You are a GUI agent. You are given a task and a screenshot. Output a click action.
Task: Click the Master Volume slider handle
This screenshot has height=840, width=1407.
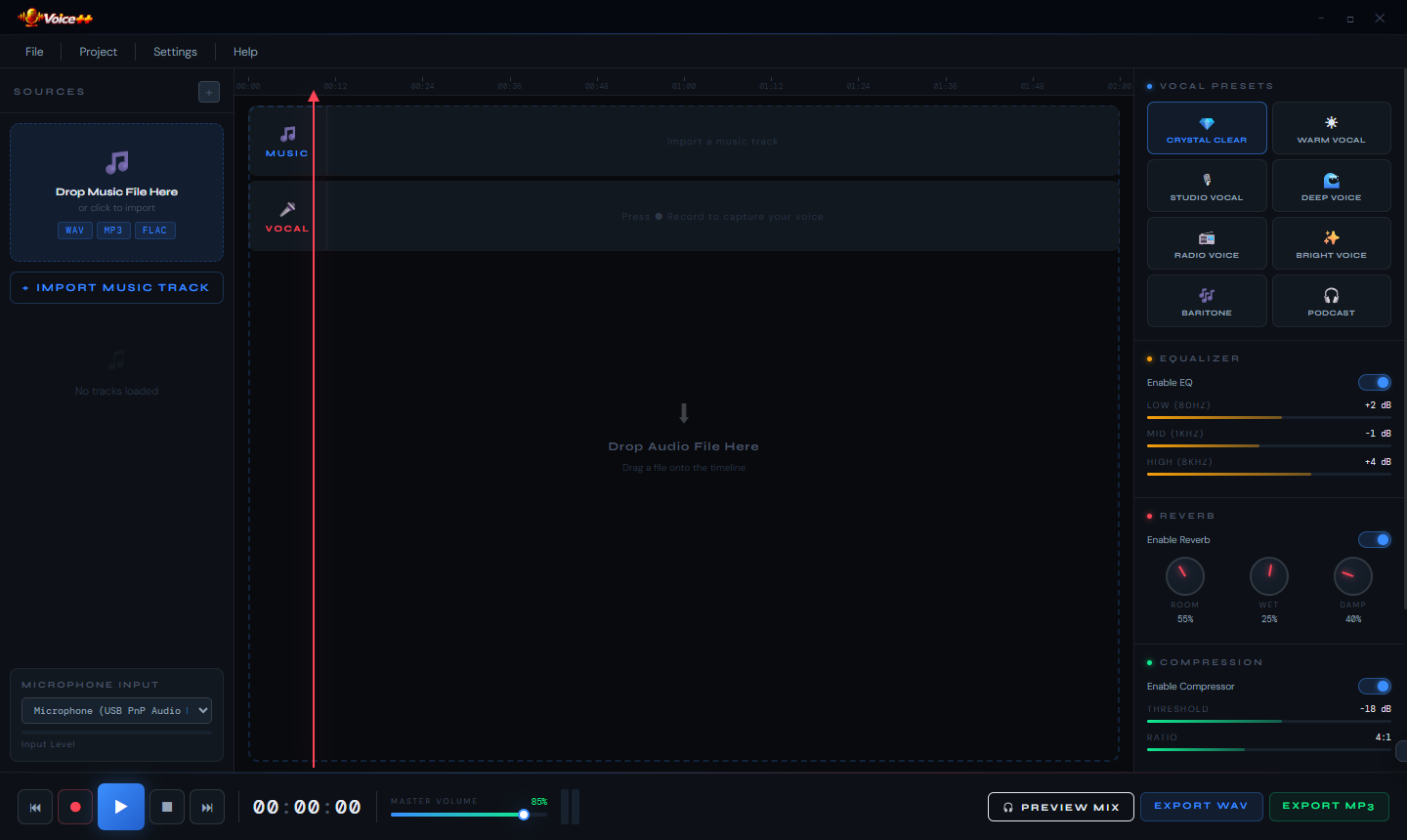[524, 815]
